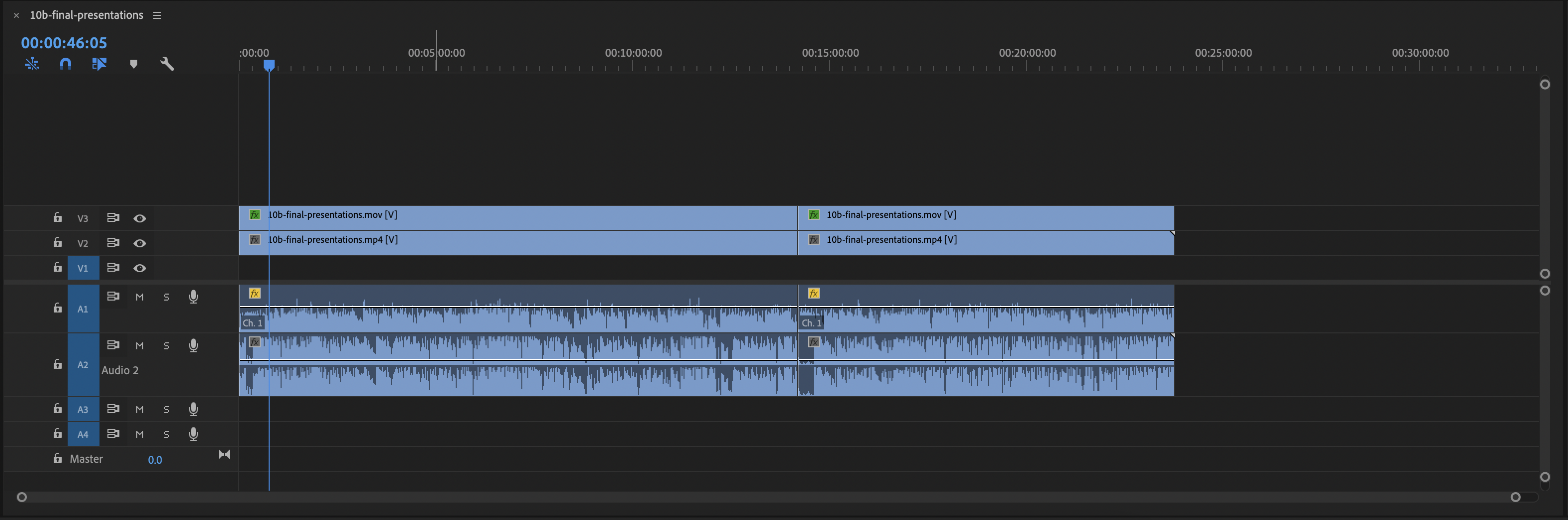
Task: Mute track A1
Action: coord(140,297)
